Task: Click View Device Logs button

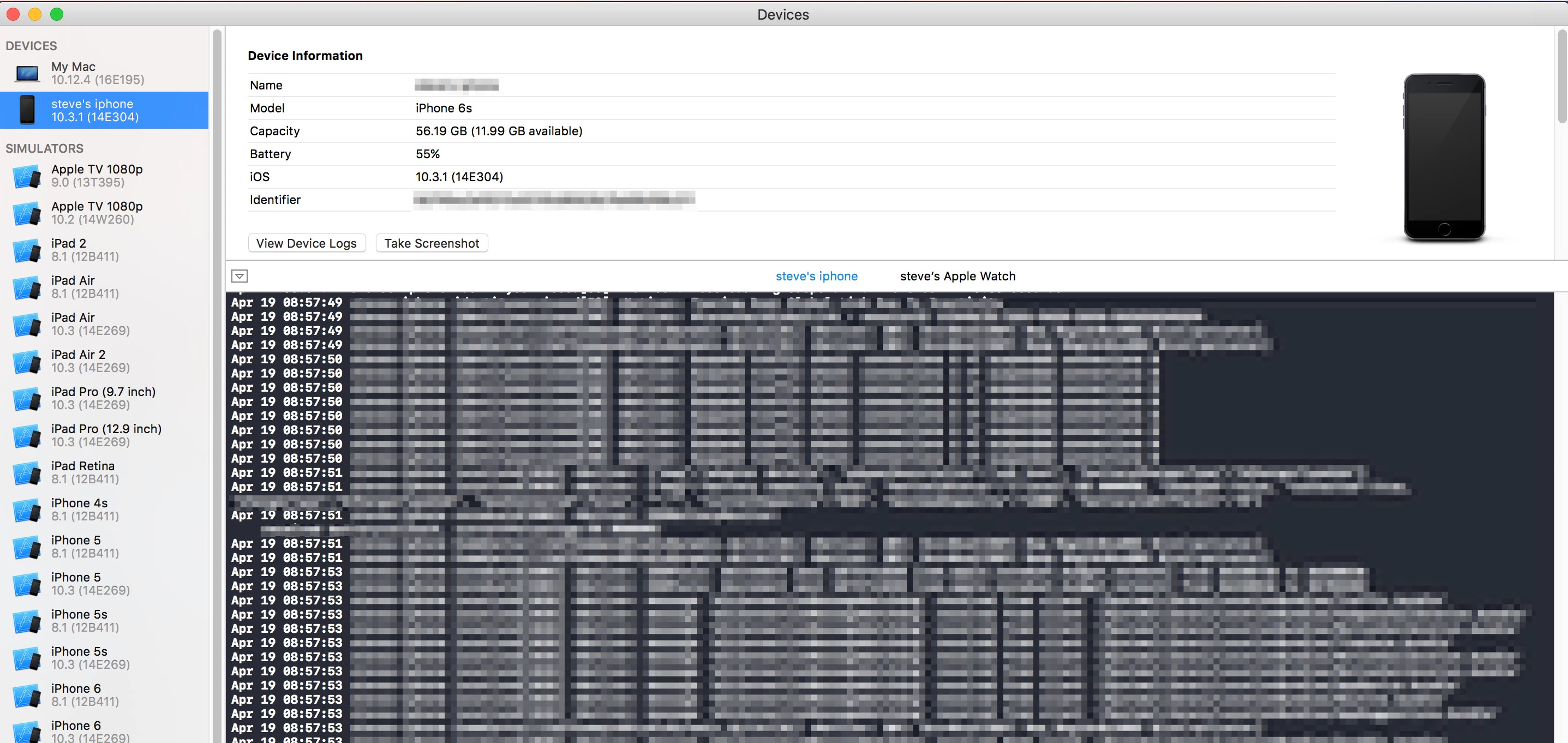Action: click(306, 243)
